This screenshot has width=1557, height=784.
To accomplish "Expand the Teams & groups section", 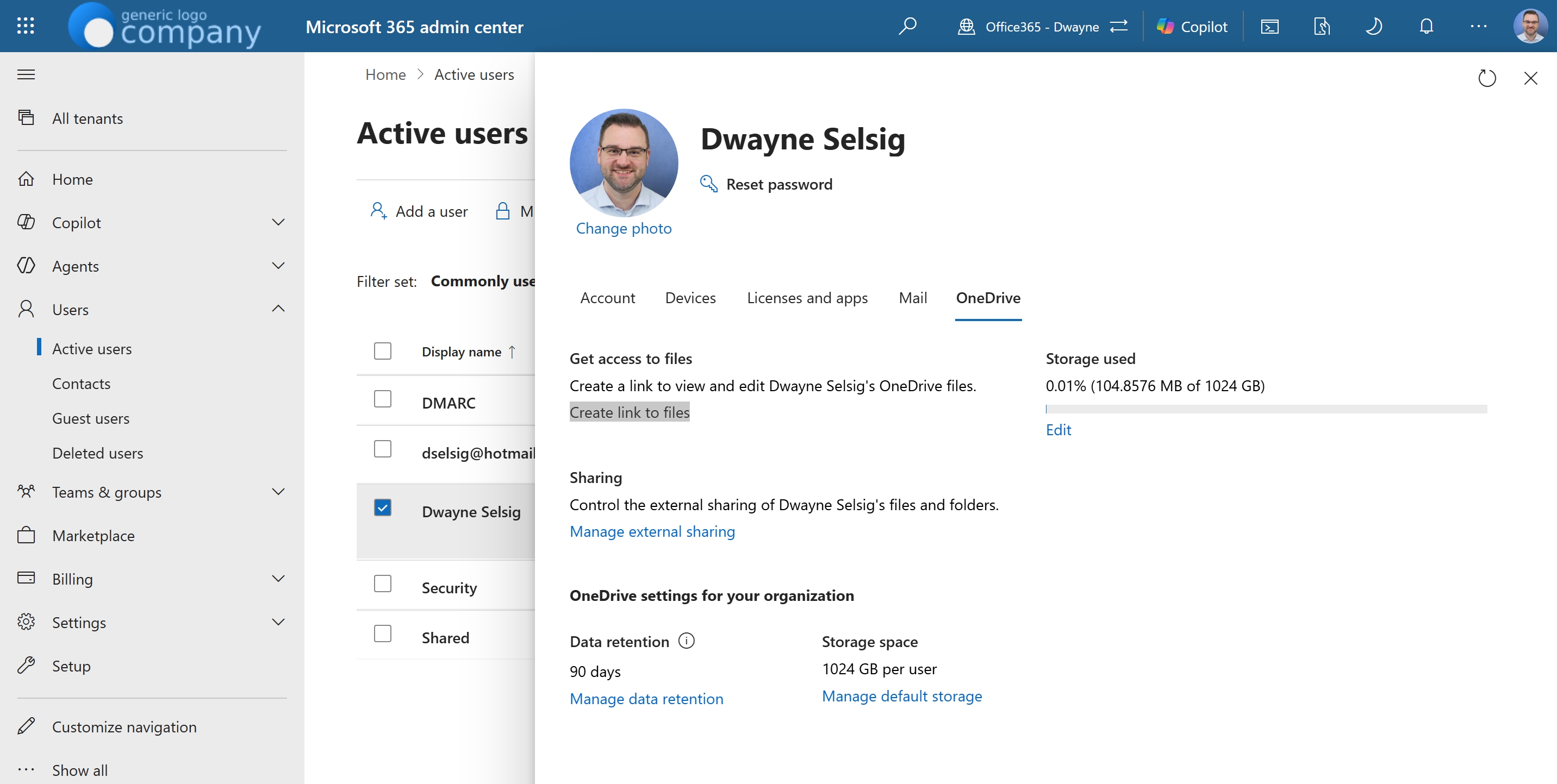I will coord(278,492).
